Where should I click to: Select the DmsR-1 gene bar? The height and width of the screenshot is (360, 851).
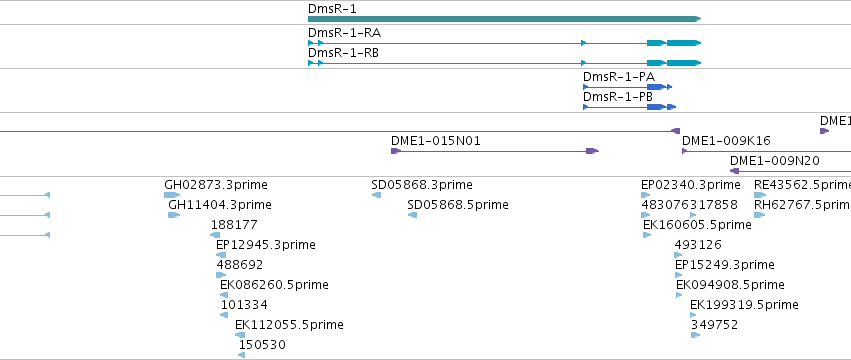(504, 19)
